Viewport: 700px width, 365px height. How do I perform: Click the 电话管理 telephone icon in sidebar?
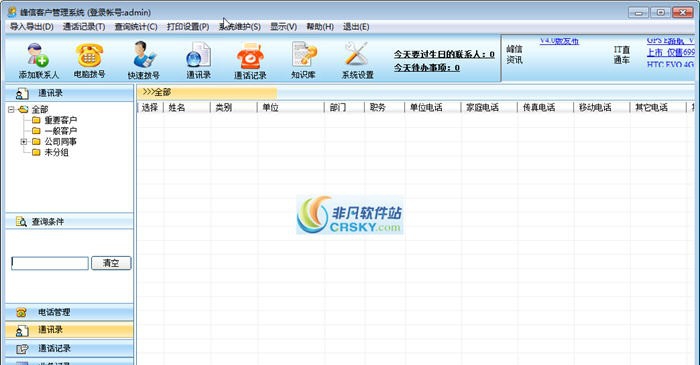(21, 312)
